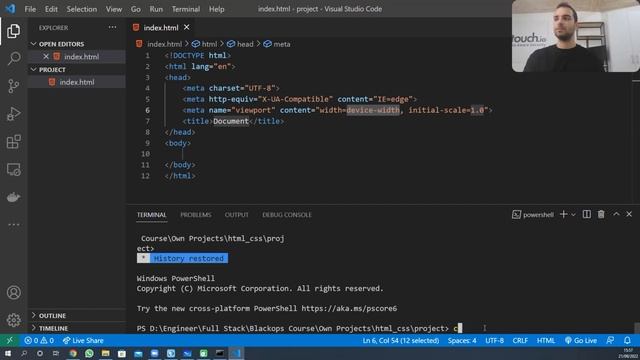The width and height of the screenshot is (640, 360).
Task: Open the Extensions view
Action: tap(13, 142)
